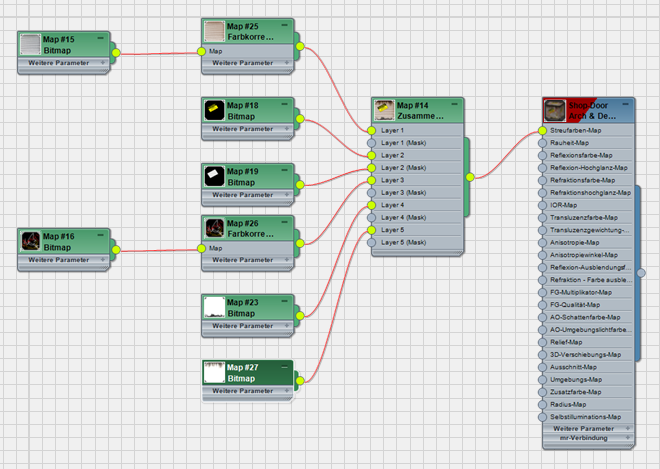Viewport: 660px width, 469px height.
Task: Click the Rauheit-Map input socket
Action: tap(543, 143)
